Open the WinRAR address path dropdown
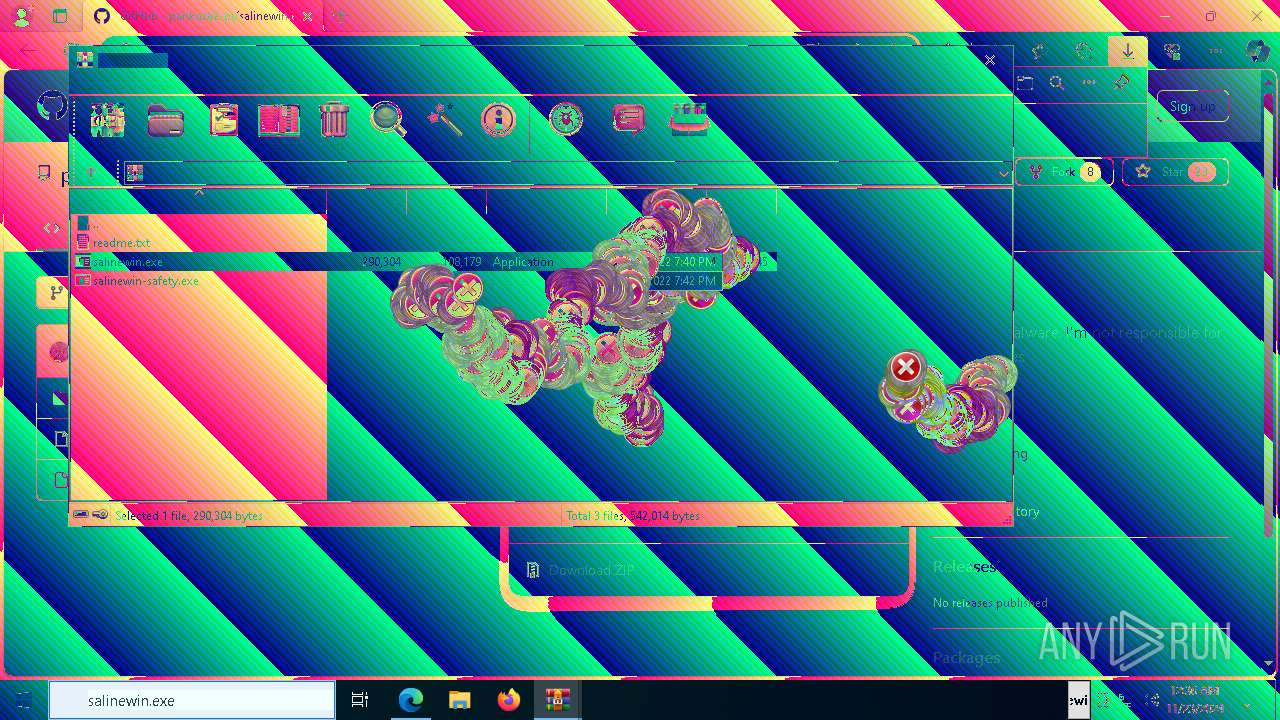Viewport: 1280px width, 720px height. point(1004,174)
